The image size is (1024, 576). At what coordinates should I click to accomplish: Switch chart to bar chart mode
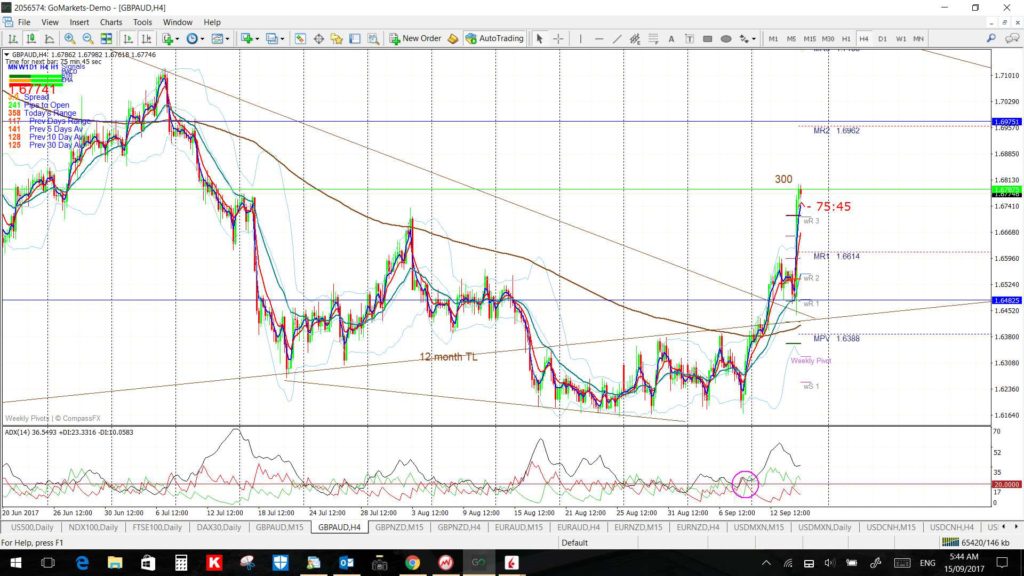tap(12, 39)
